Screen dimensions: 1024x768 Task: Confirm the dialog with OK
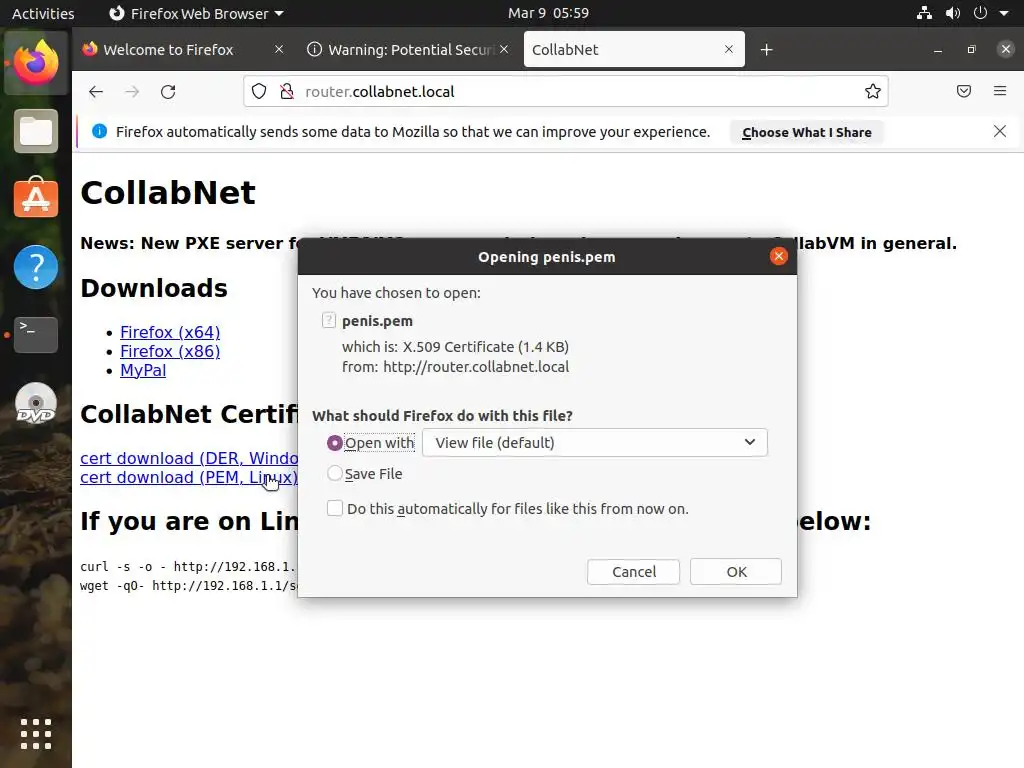(736, 571)
